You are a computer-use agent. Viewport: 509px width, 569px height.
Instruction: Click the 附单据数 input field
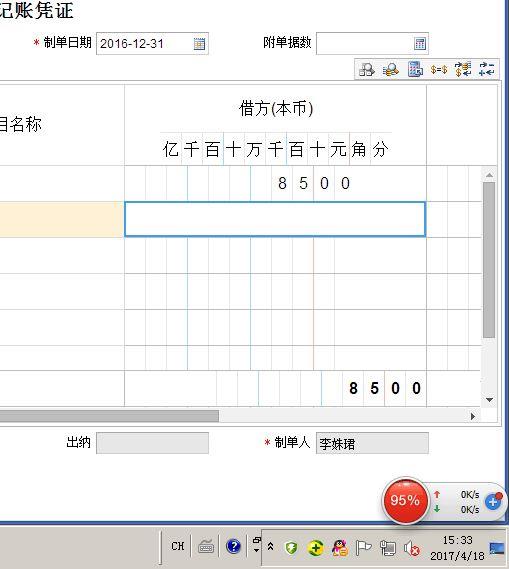(x=372, y=44)
